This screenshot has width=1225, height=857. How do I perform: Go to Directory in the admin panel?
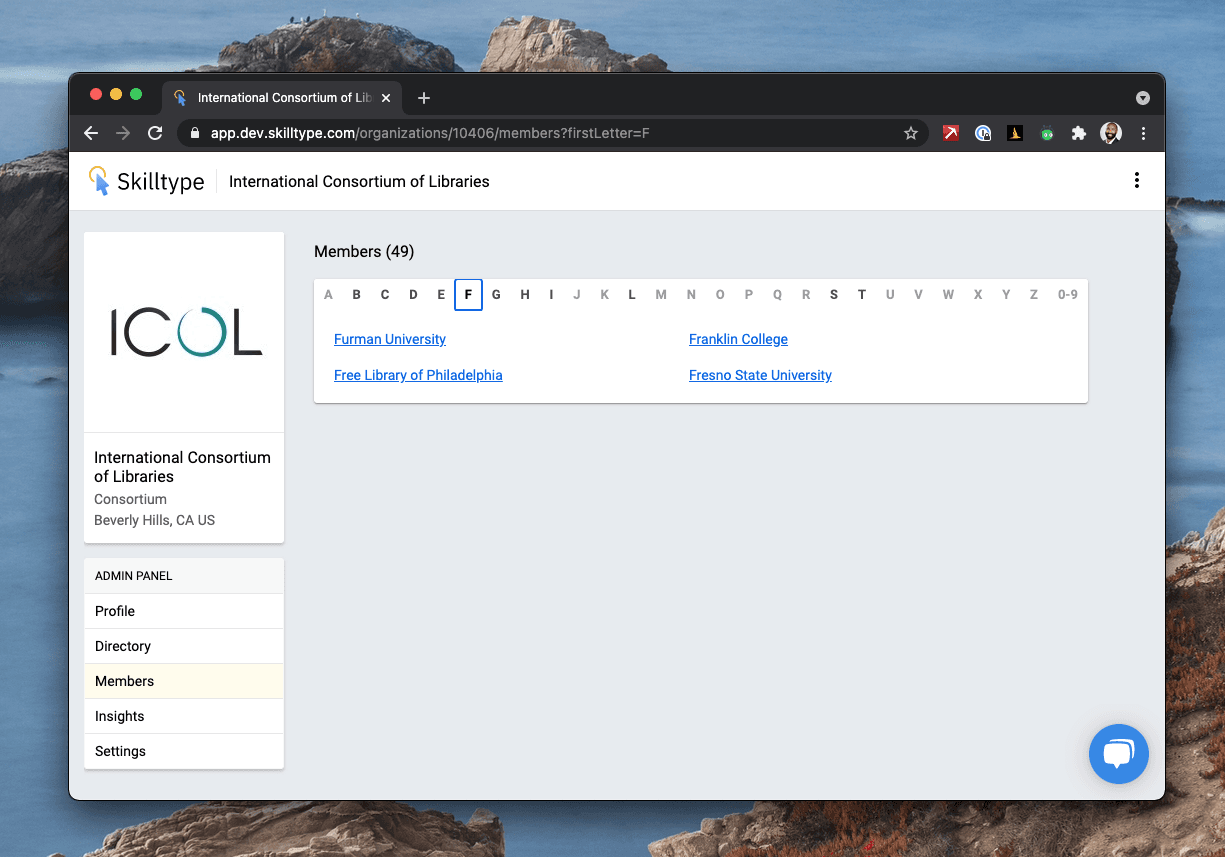coord(123,646)
